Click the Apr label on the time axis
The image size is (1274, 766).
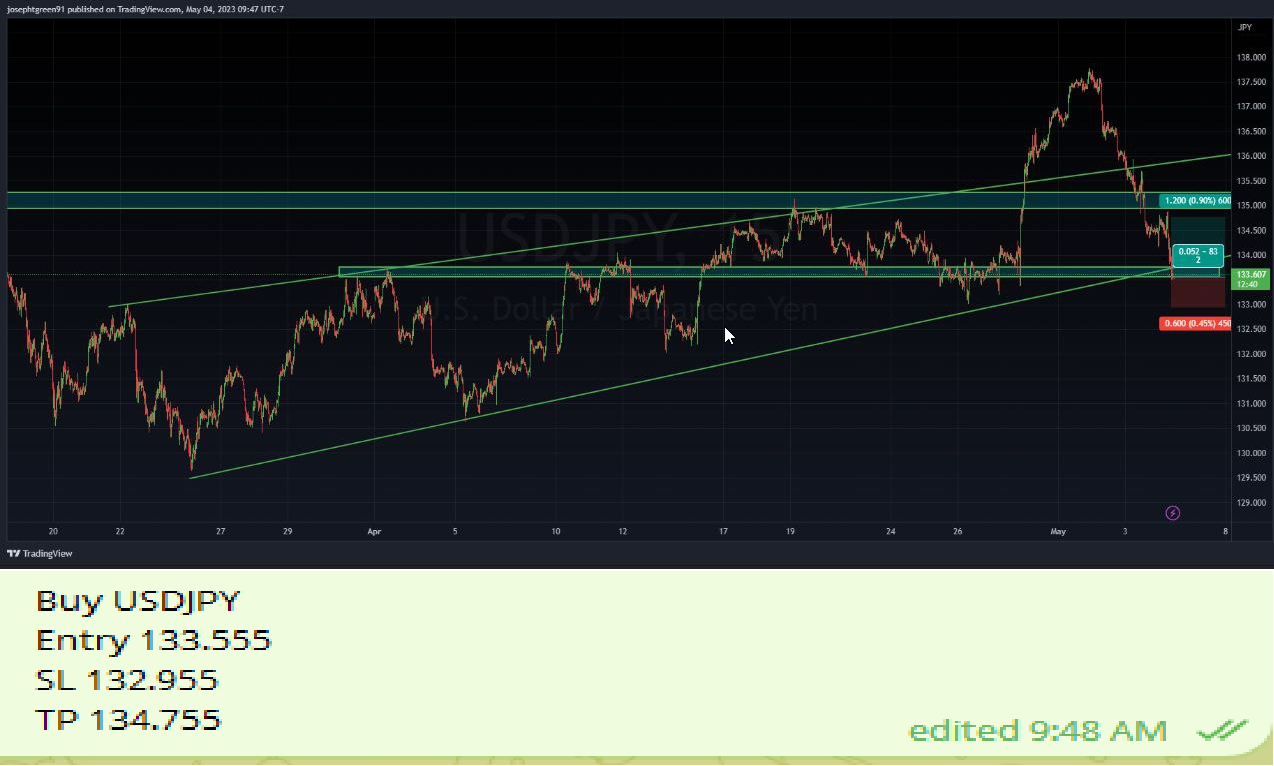coord(374,531)
